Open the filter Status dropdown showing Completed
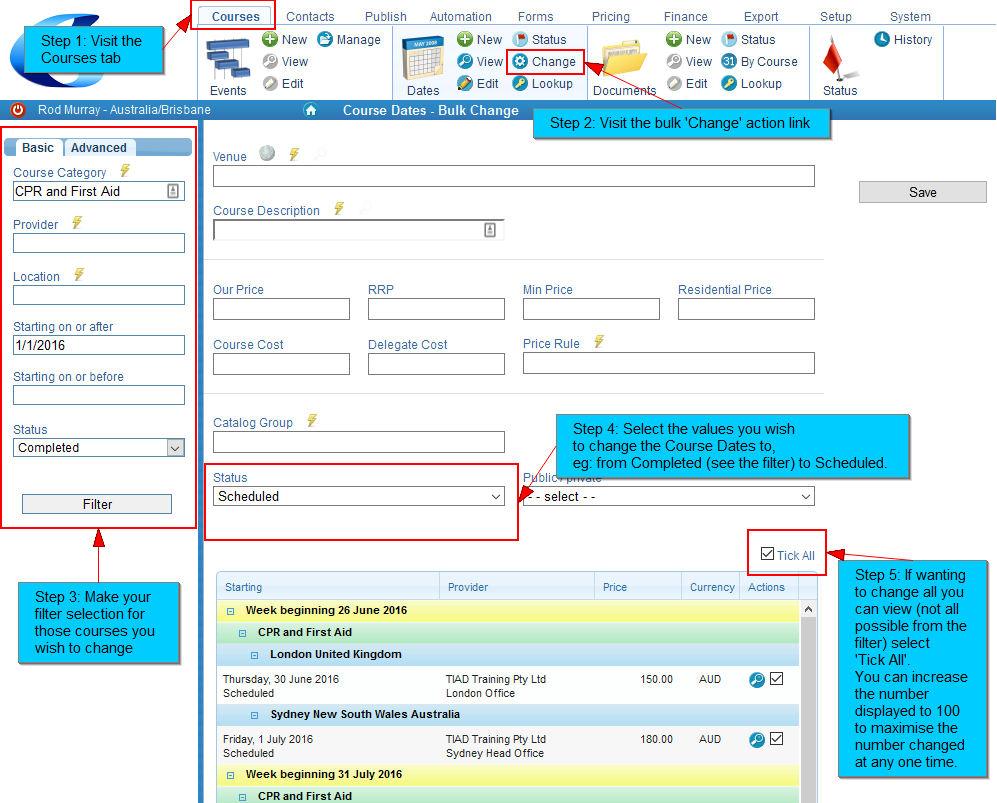997x803 pixels. pyautogui.click(x=99, y=448)
